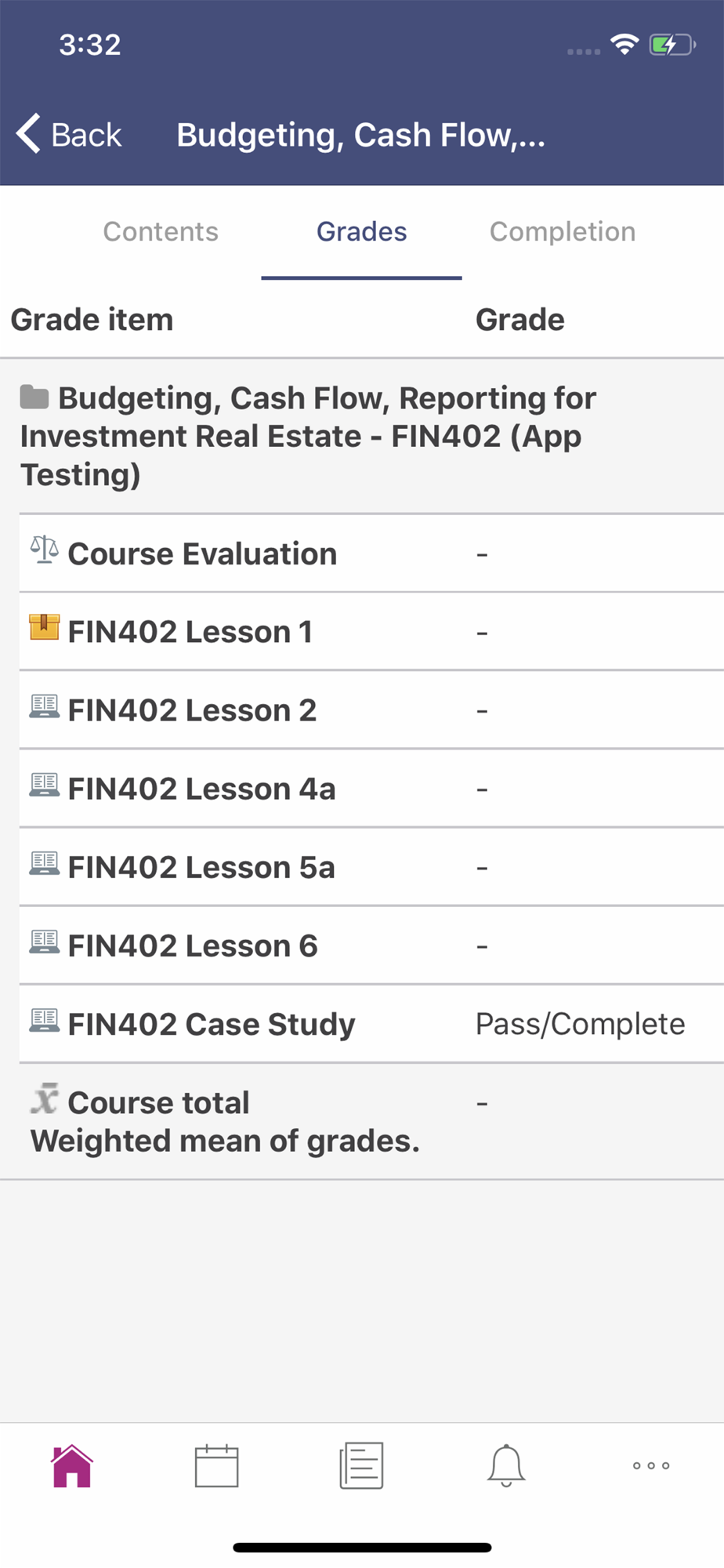The image size is (724, 1568).
Task: Tap the Back chevron arrow
Action: tap(29, 134)
